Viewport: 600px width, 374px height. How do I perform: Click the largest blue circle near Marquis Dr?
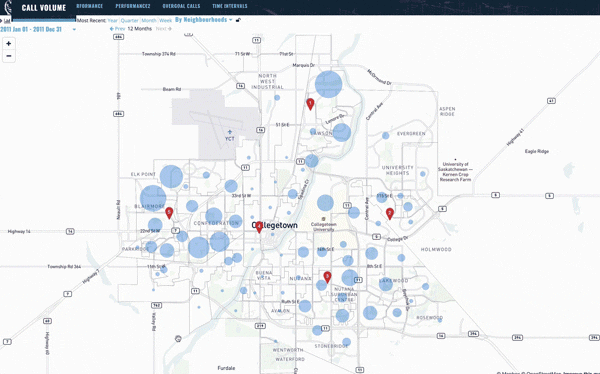(328, 84)
